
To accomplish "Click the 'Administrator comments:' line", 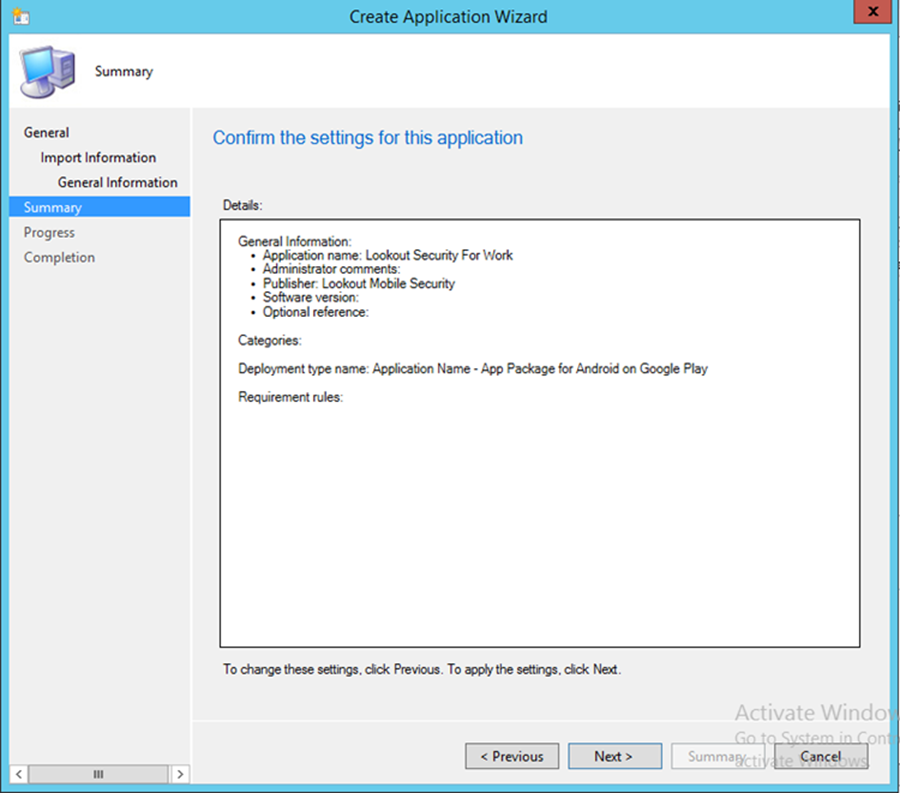I will coord(332,269).
